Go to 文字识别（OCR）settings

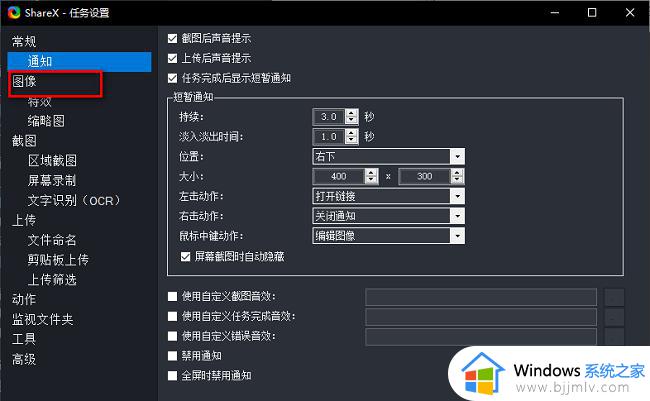pyautogui.click(x=74, y=200)
